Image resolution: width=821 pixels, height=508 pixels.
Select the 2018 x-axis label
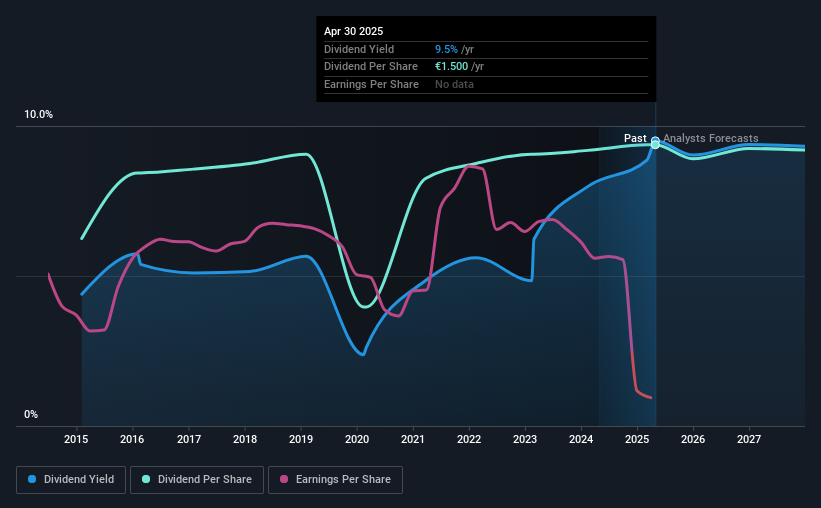tap(245, 439)
